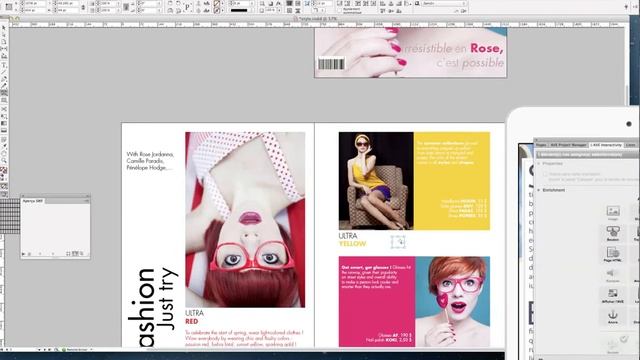The height and width of the screenshot is (360, 640).
Task: Select the Free Transform tool
Action: pos(4,116)
